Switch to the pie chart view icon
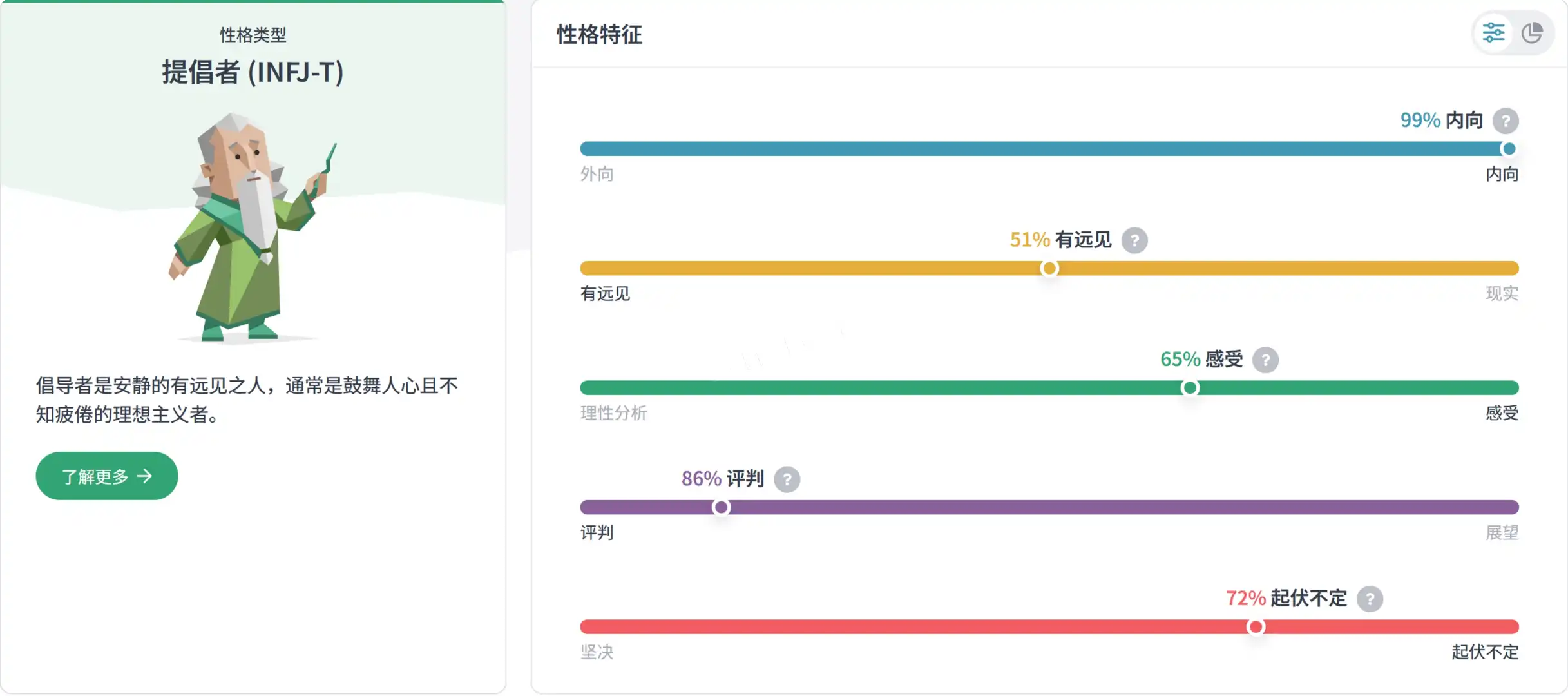 (x=1532, y=32)
